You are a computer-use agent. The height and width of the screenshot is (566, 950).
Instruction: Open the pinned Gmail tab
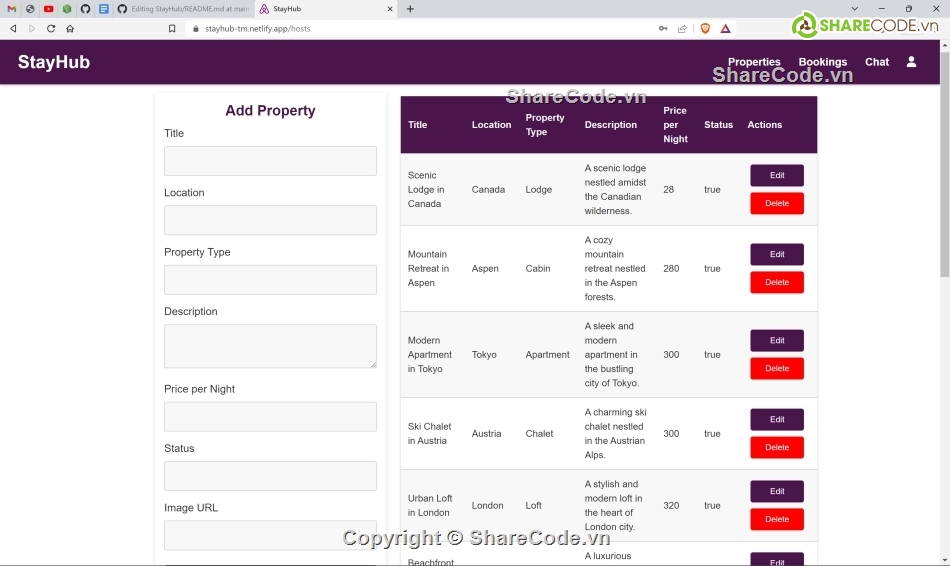tap(12, 9)
